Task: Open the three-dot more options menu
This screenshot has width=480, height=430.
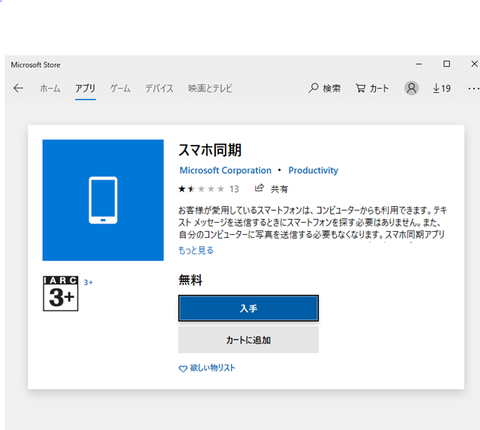Action: point(473,88)
